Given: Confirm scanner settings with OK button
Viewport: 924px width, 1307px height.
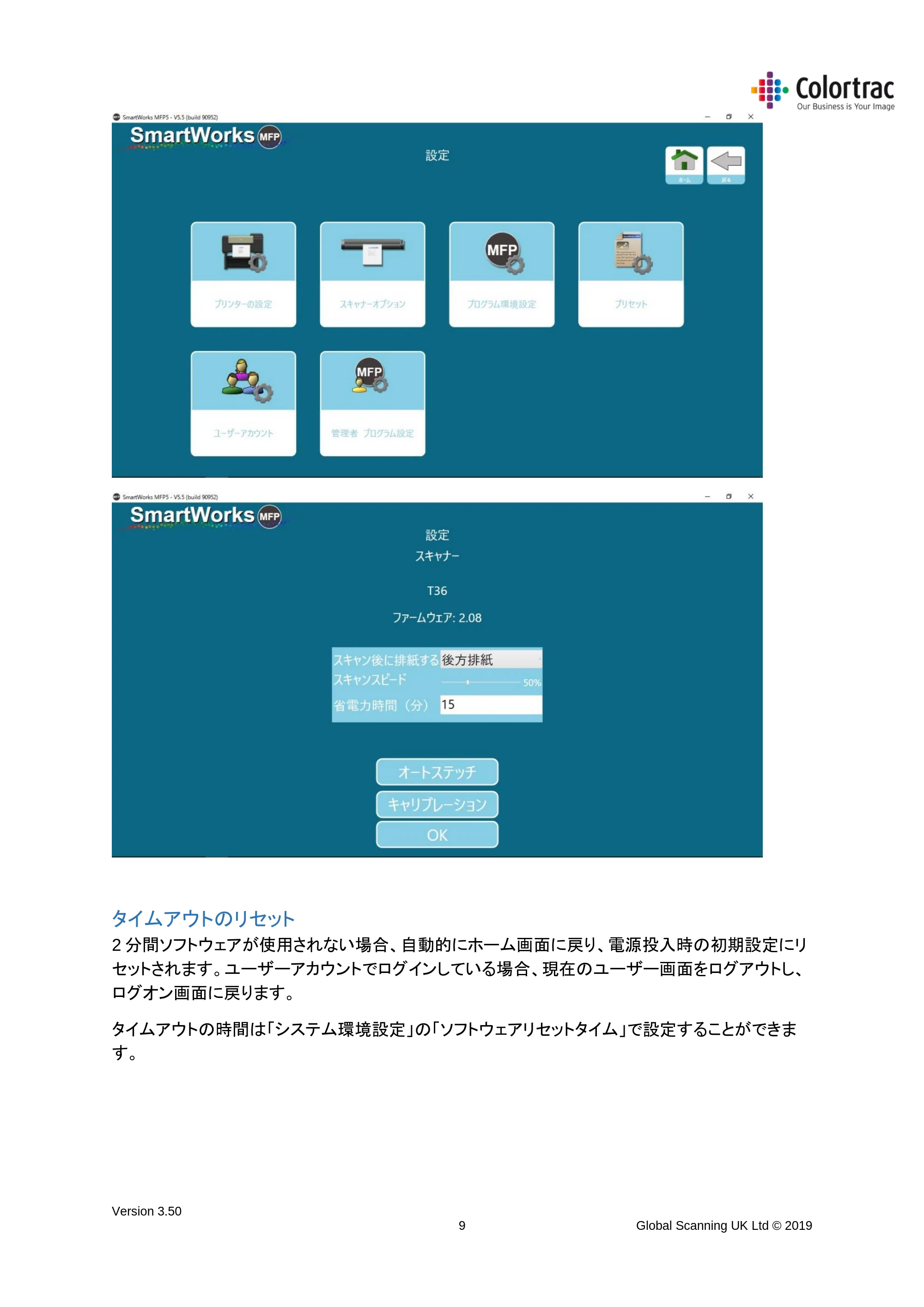Looking at the screenshot, I should 437,834.
